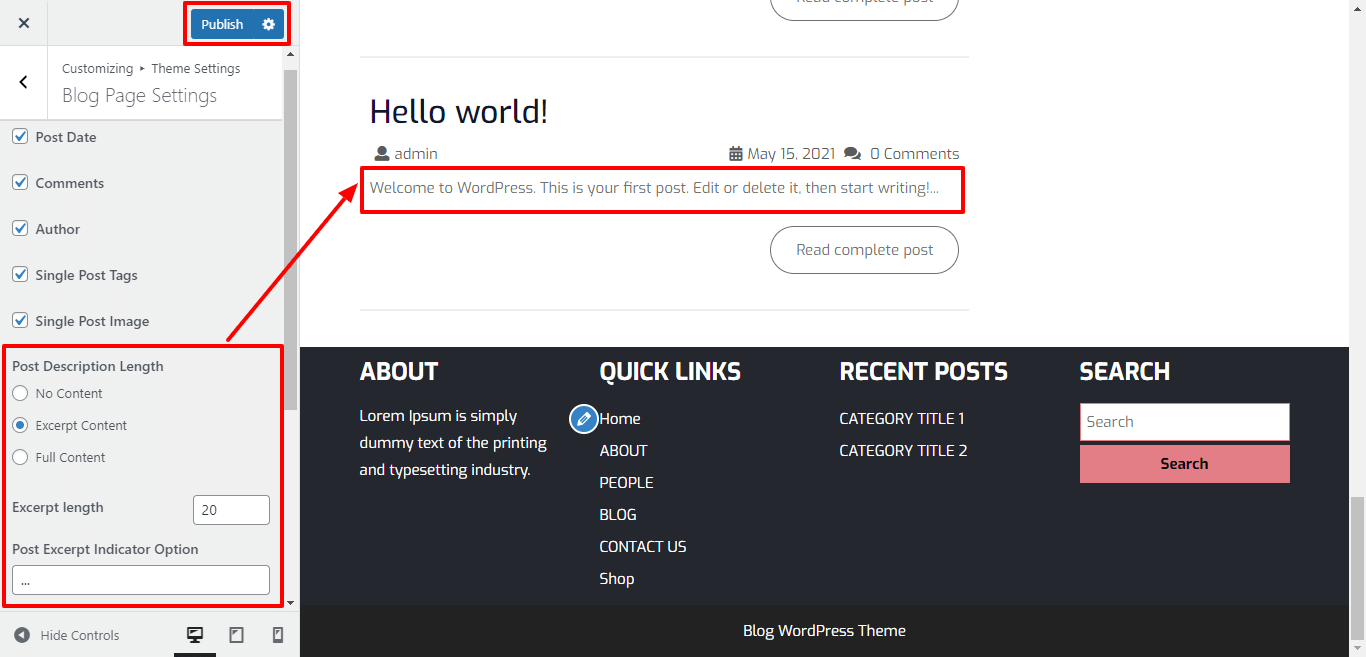Click the Excerpt length number field
1366x657 pixels.
(x=231, y=510)
